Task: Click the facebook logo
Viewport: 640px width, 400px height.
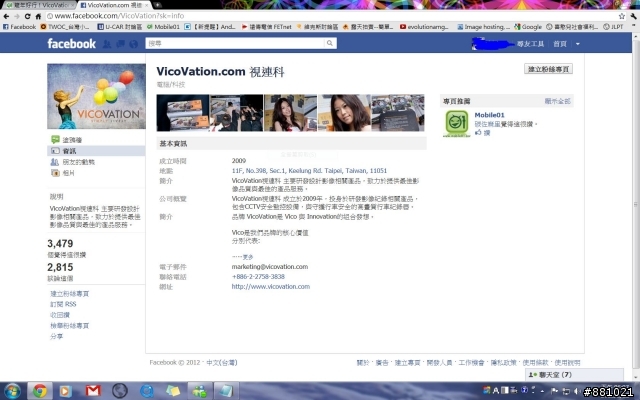Action: coord(71,43)
